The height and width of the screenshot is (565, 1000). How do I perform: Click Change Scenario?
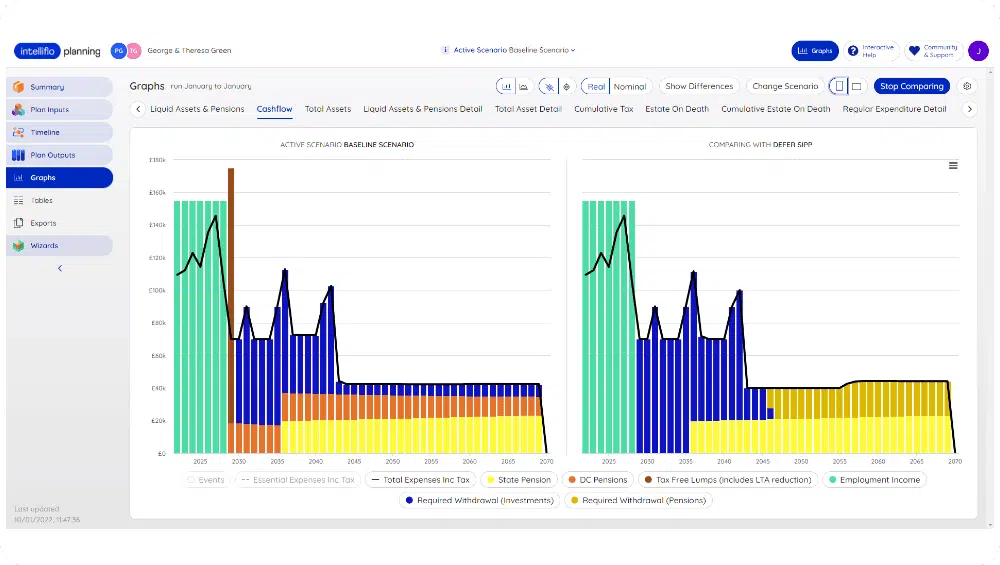784,86
